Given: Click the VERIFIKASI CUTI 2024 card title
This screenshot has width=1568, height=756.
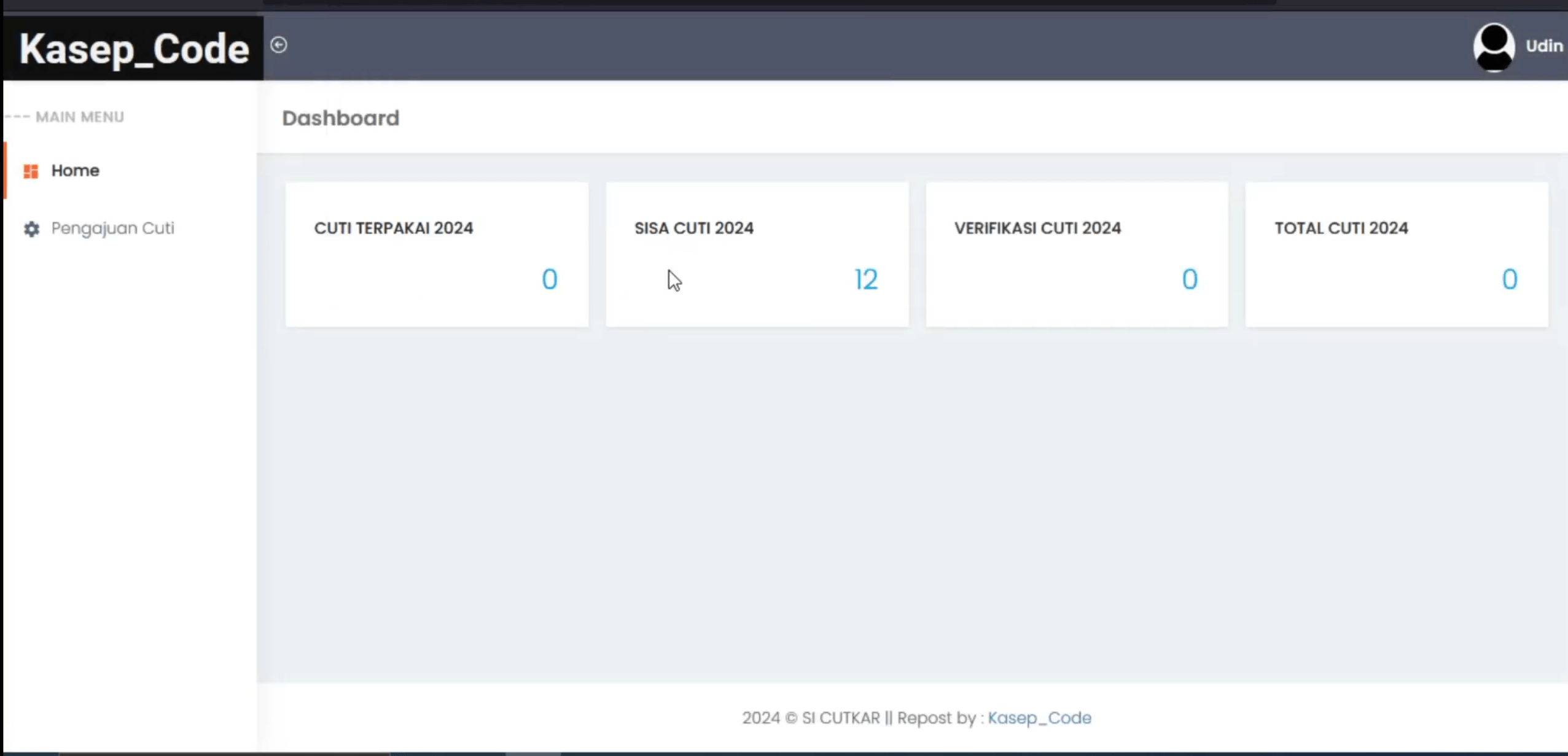Looking at the screenshot, I should [1037, 228].
